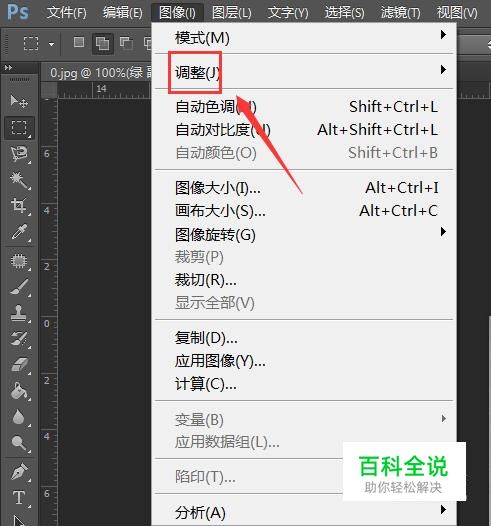Click marquee tool preset icon in options bar
The width and height of the screenshot is (491, 526).
31,43
